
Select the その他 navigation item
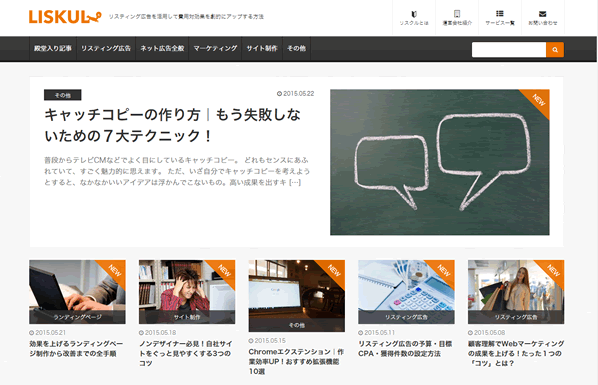coord(296,48)
